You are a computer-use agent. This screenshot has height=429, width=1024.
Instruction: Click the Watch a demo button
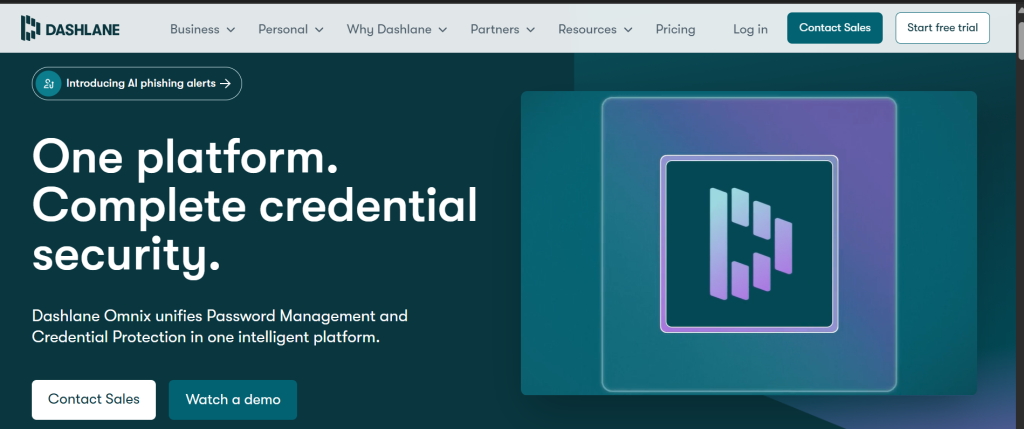(233, 400)
